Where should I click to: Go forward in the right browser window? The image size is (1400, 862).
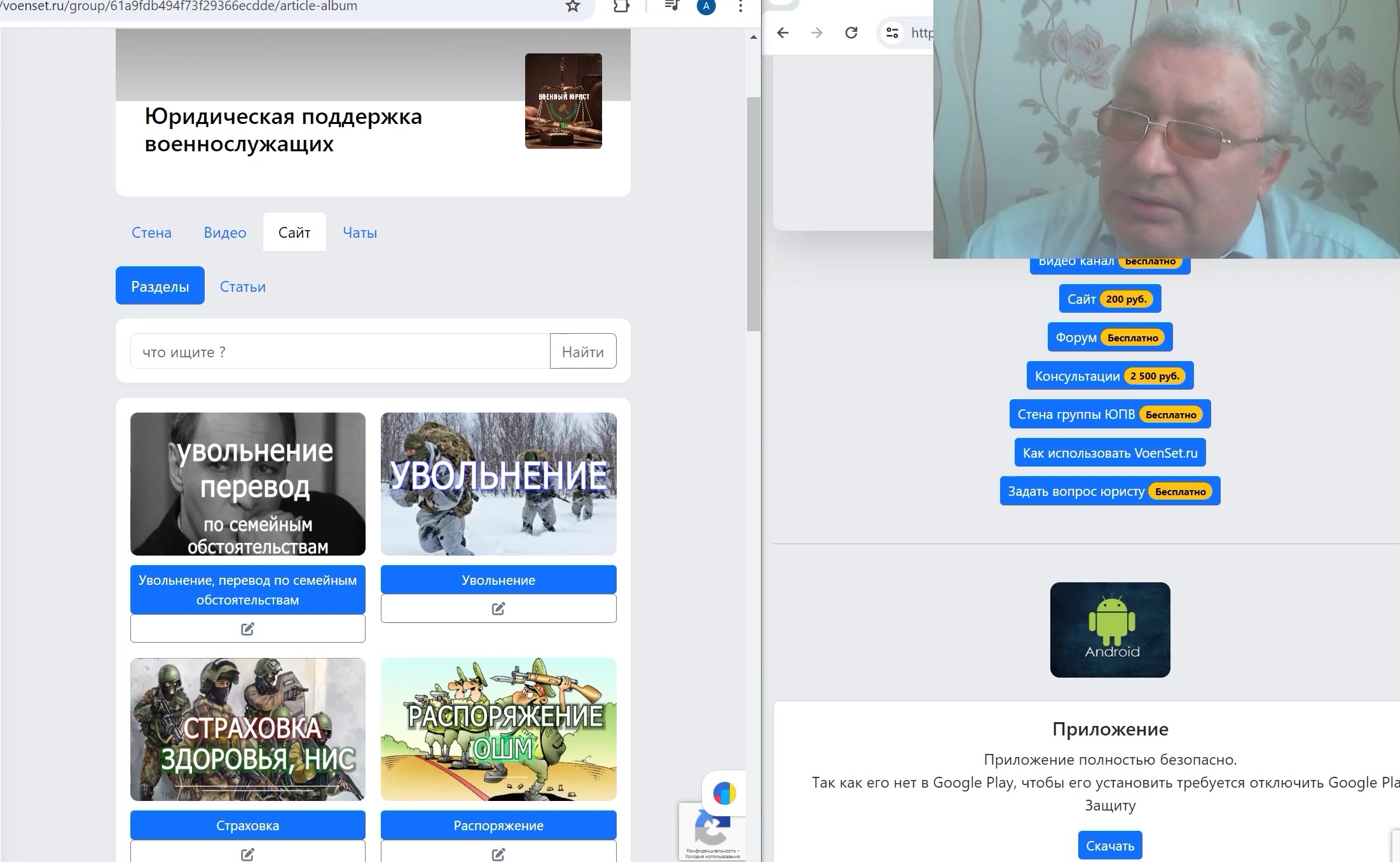tap(817, 32)
